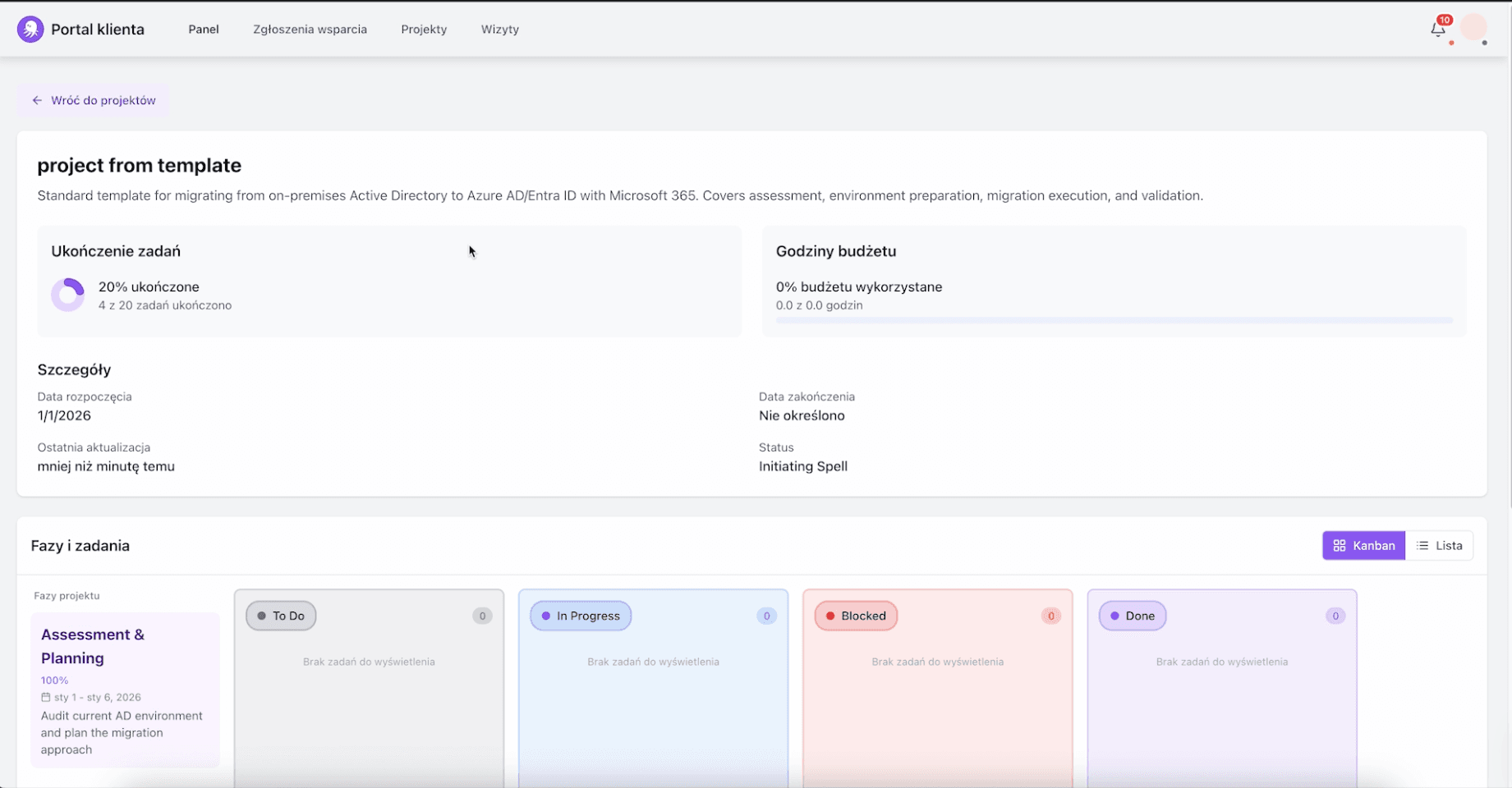Switch to Lista view
1512x788 pixels.
tap(1441, 545)
